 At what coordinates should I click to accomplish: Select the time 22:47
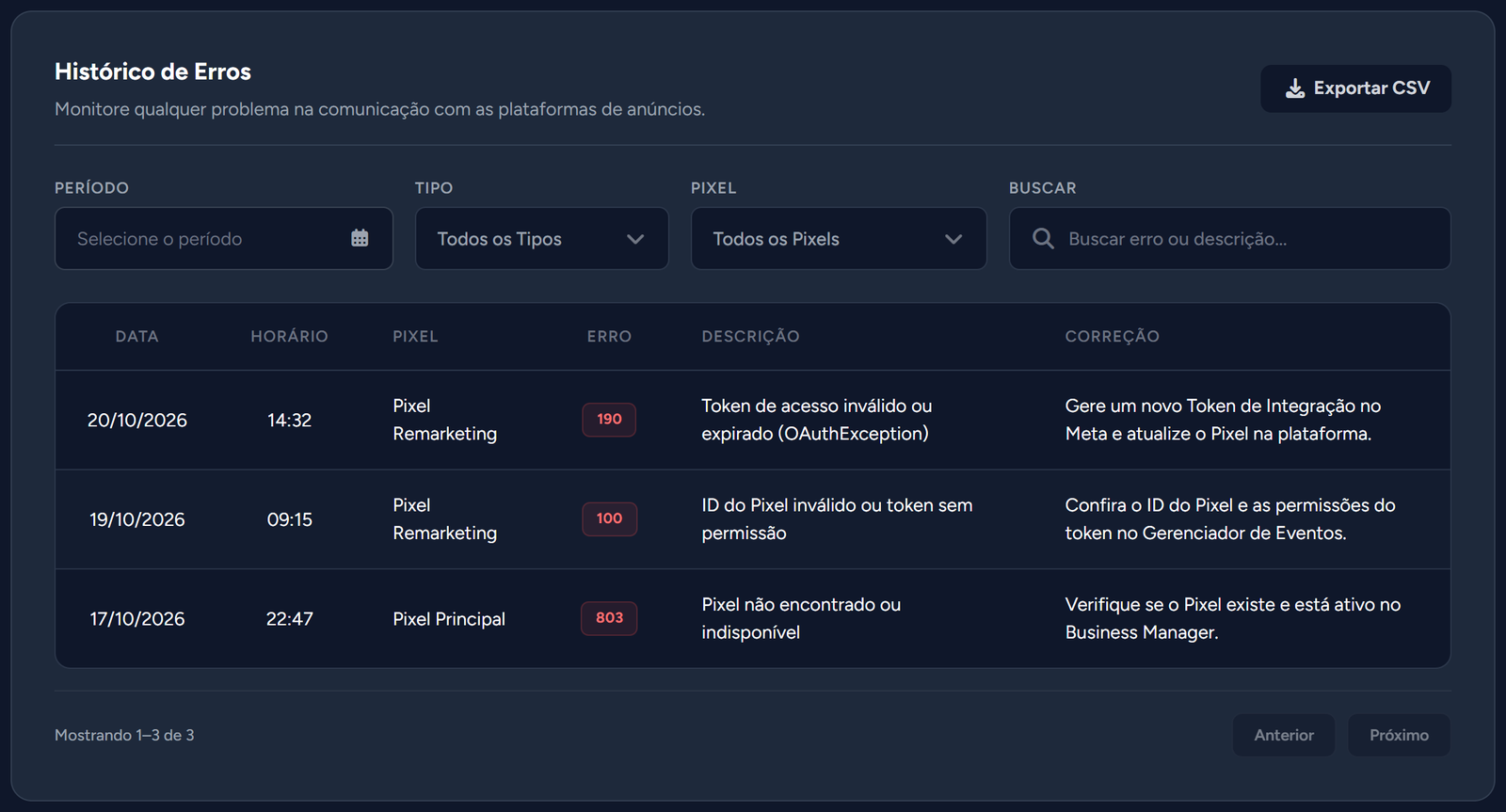tap(289, 619)
